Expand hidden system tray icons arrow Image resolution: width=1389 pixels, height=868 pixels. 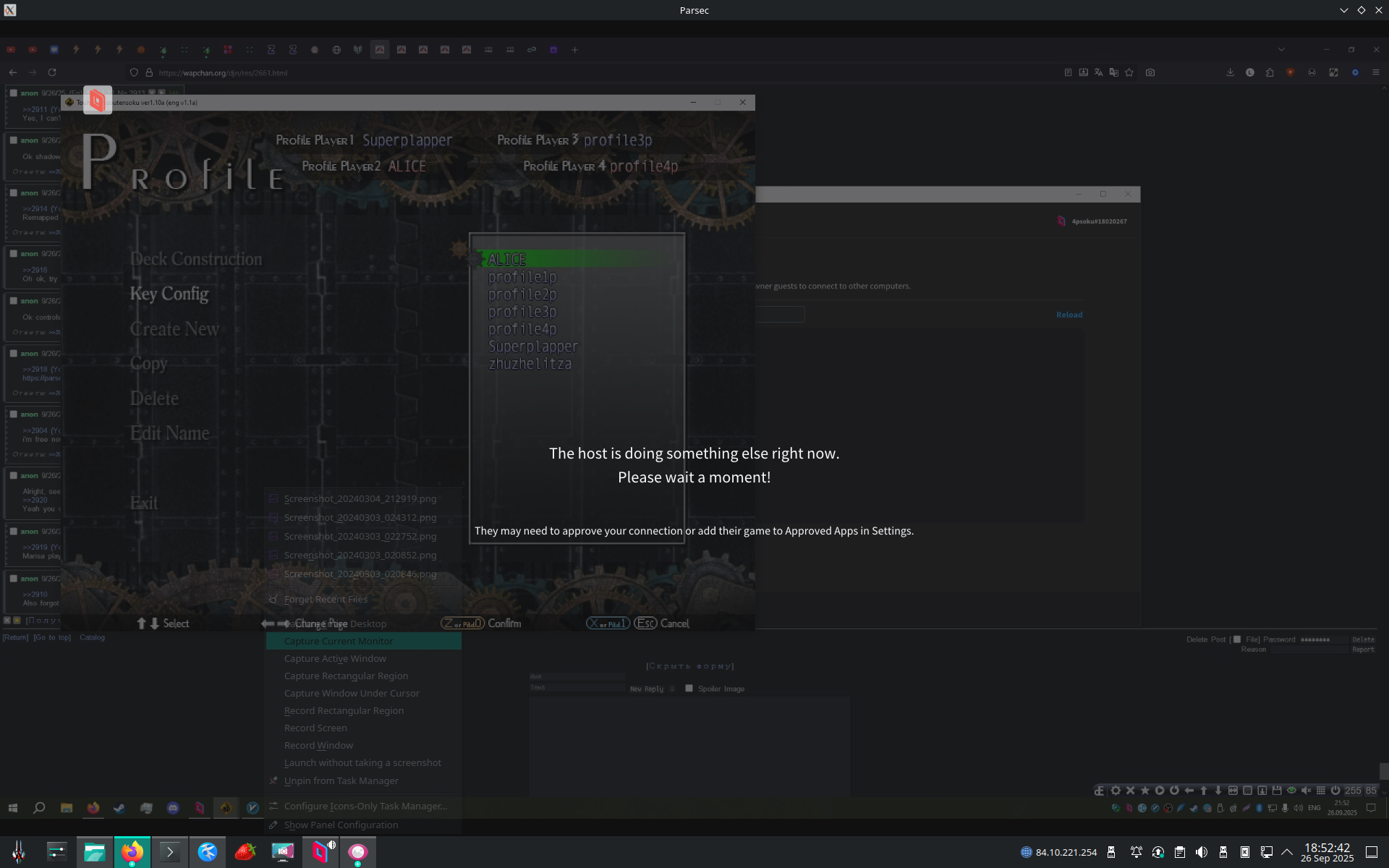[x=1287, y=852]
